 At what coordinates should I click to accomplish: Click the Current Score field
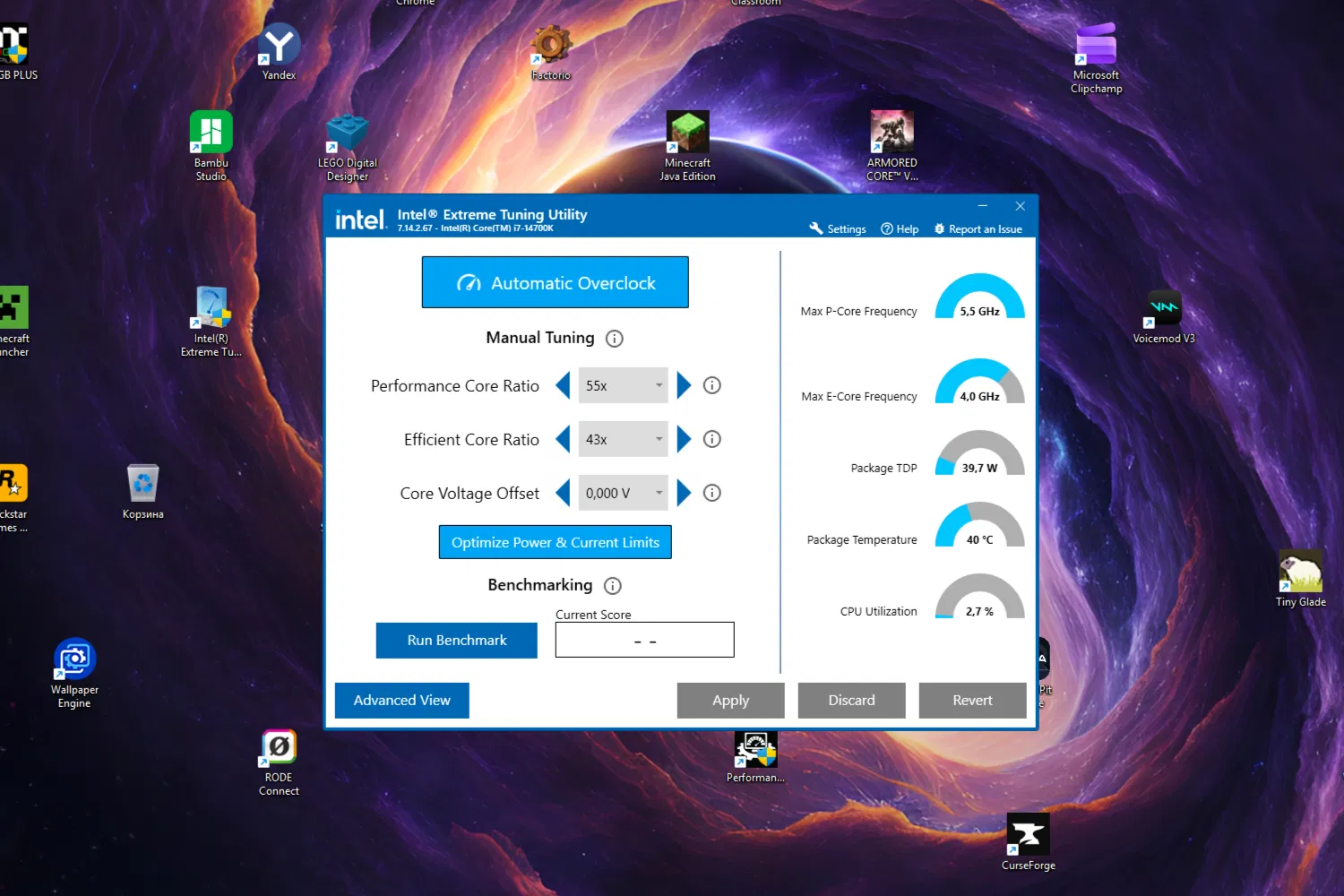tap(645, 641)
